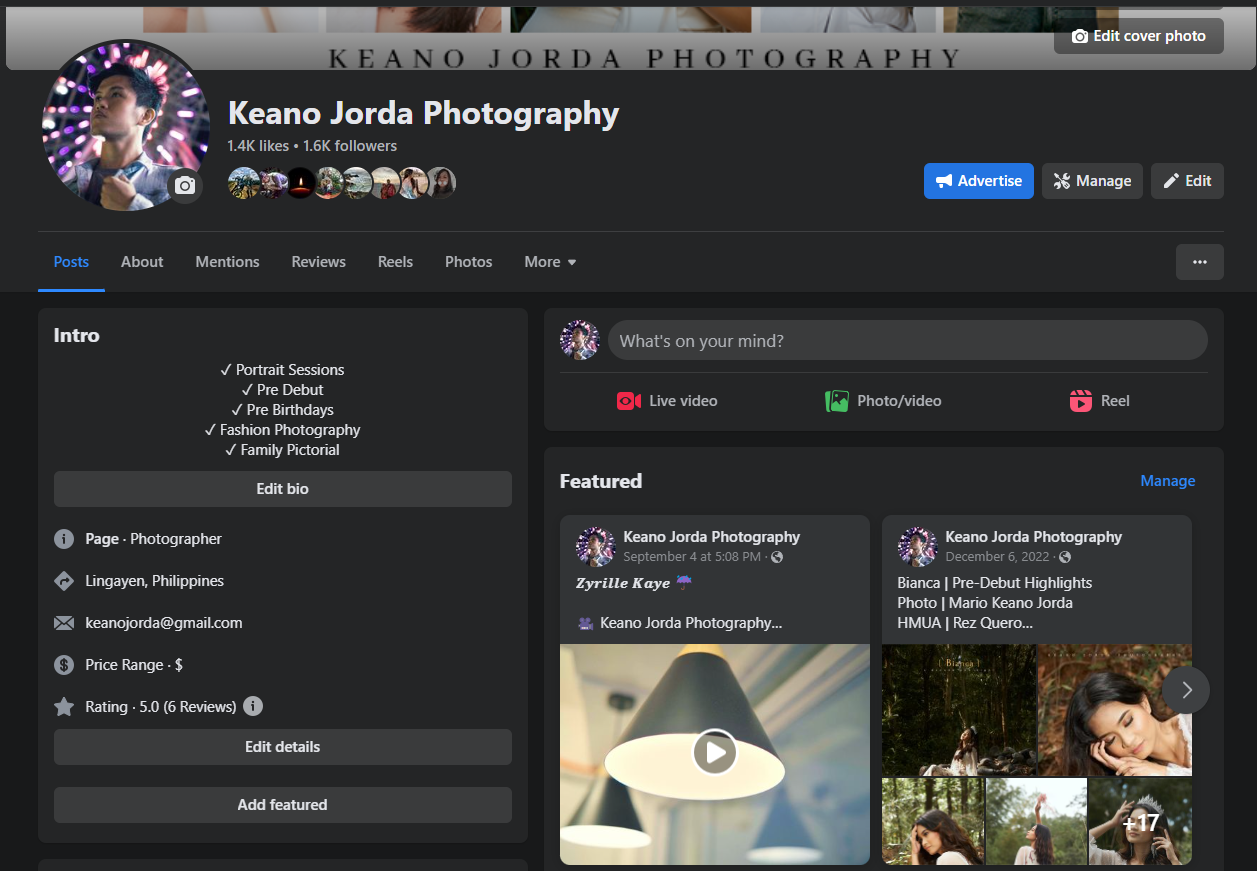Click the dollar price range icon
The height and width of the screenshot is (871, 1257).
point(64,665)
